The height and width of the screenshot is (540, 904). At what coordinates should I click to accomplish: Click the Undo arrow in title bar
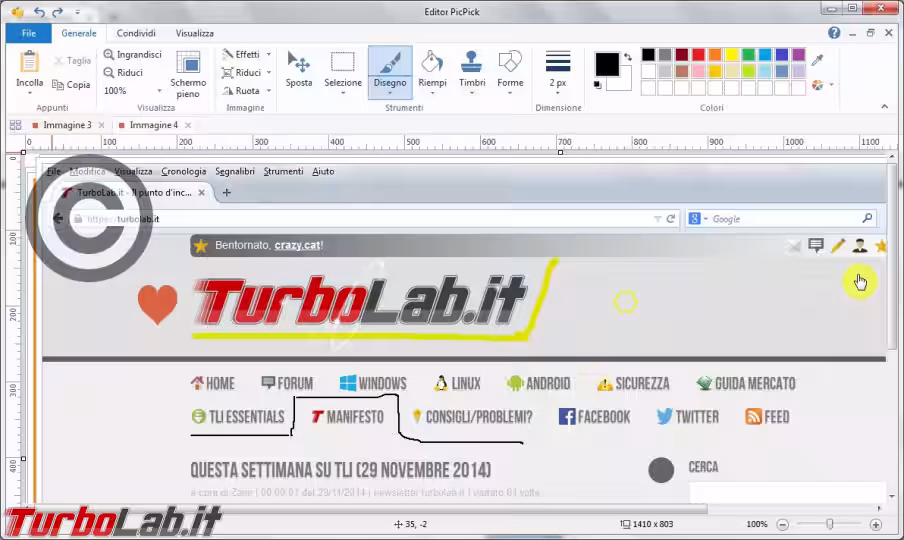(x=39, y=12)
